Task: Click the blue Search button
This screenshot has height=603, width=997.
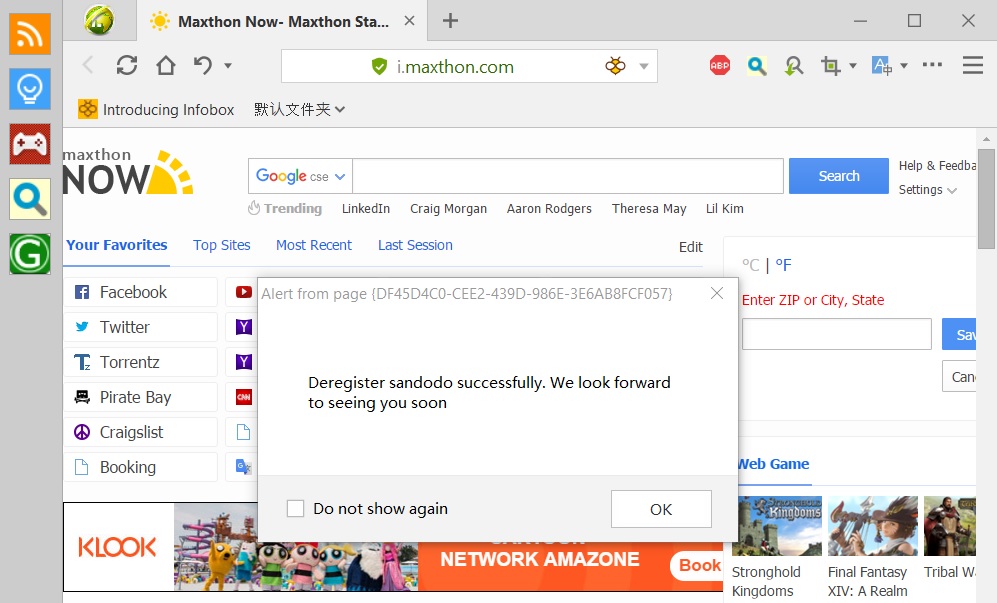Action: coord(839,176)
